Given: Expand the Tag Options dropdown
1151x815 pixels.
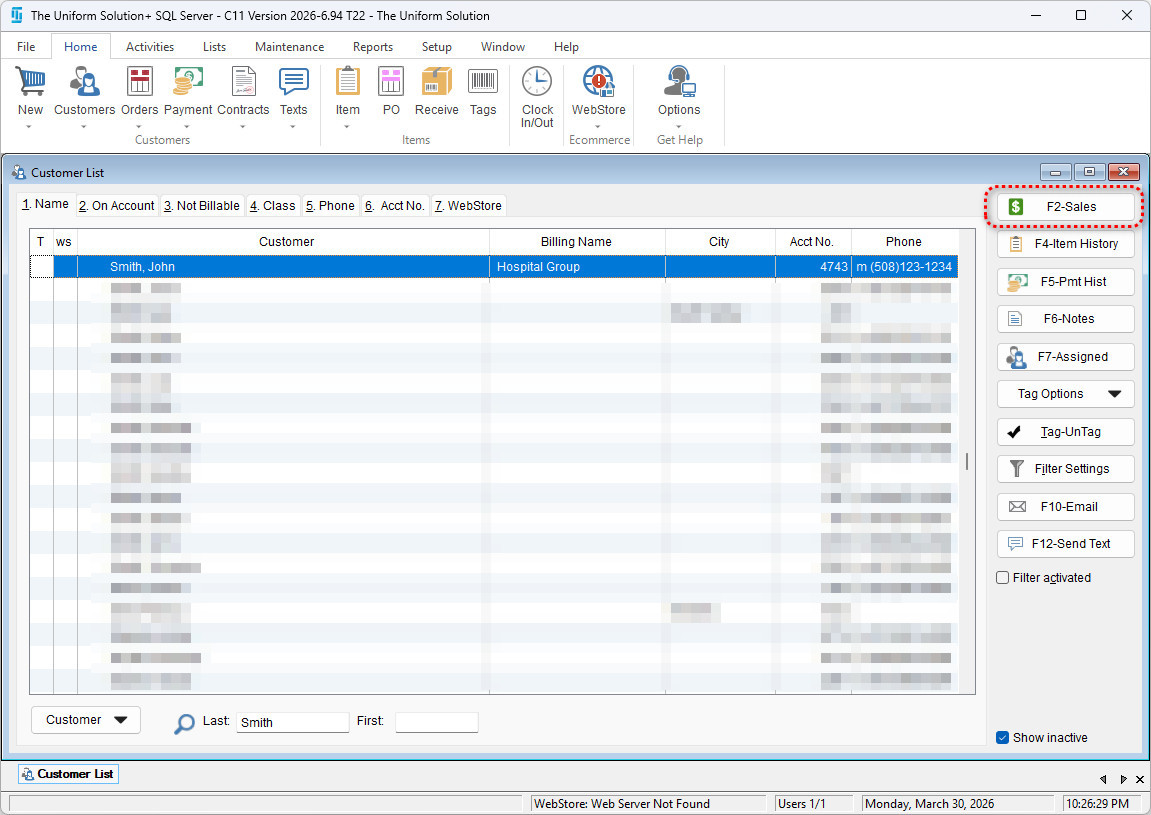Looking at the screenshot, I should point(1066,394).
